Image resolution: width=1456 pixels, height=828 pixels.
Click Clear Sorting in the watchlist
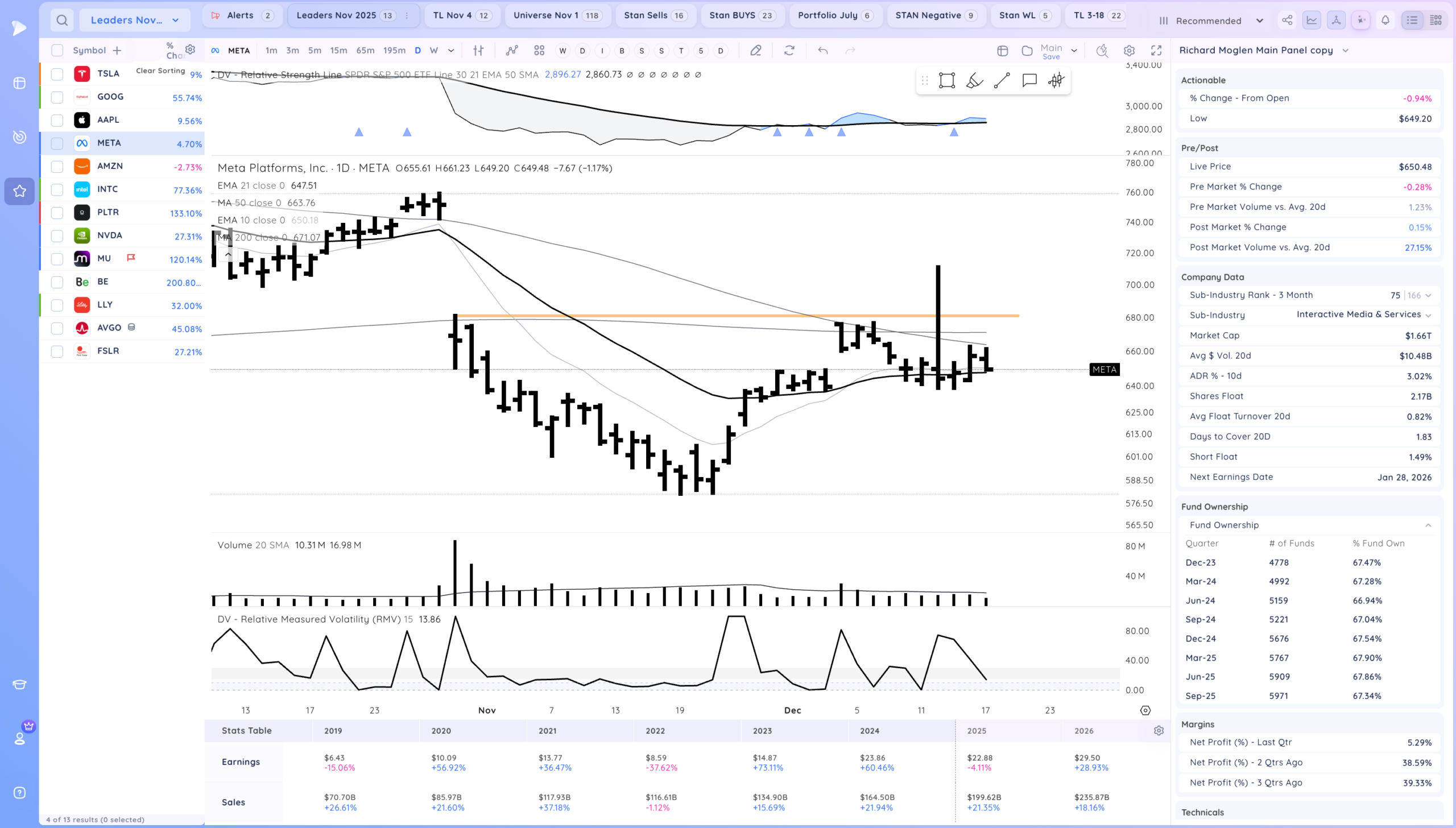160,71
